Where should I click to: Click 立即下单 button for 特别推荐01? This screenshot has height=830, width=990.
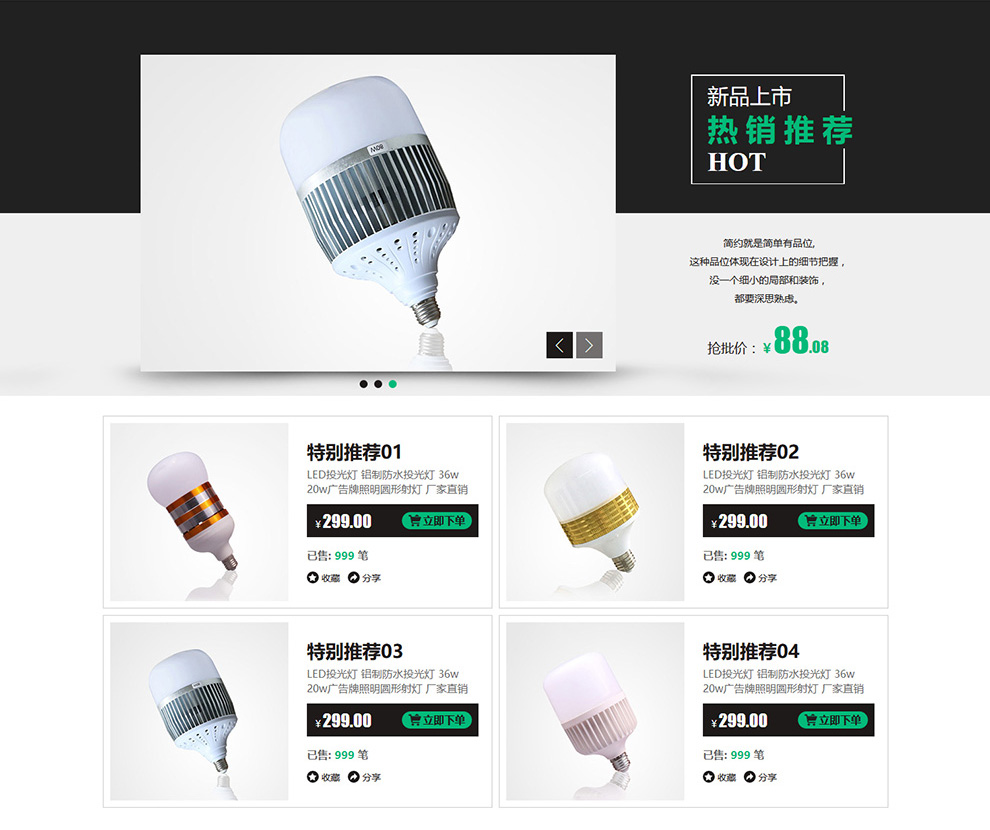coord(437,521)
